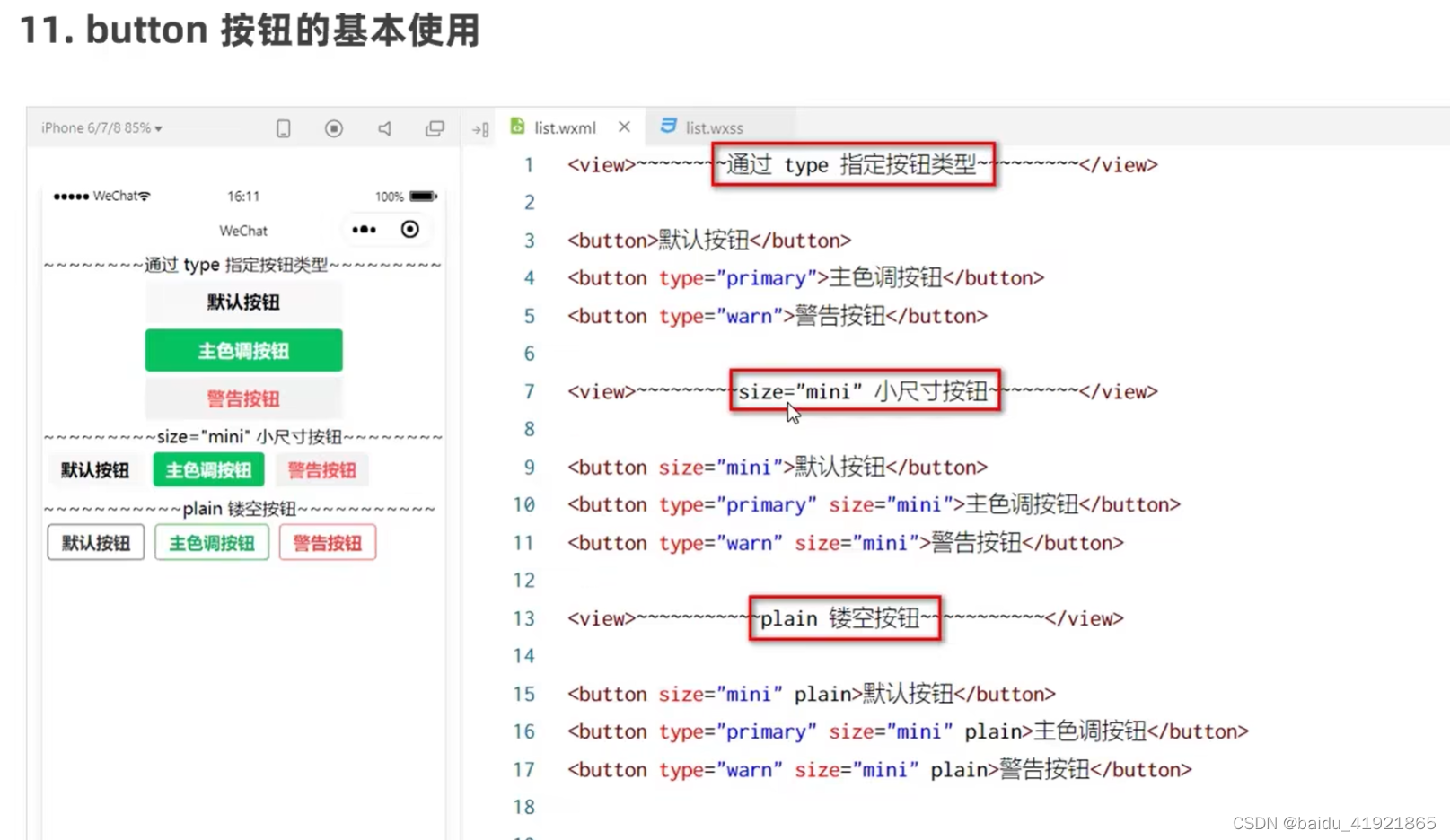Tap the large 默认按钮 button
The height and width of the screenshot is (840, 1450).
coord(243,302)
